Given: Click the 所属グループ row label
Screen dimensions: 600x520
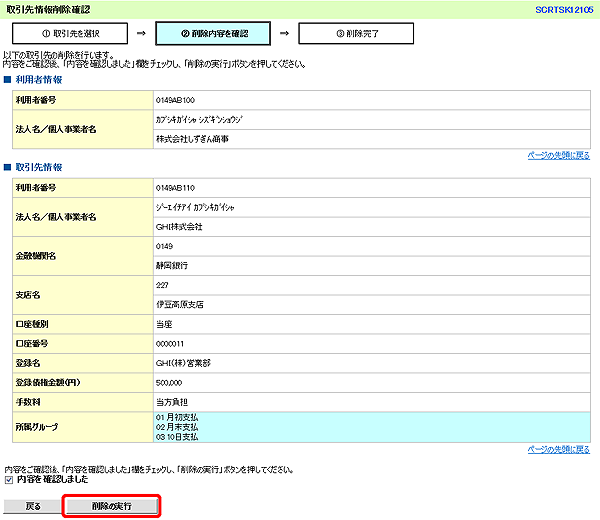Looking at the screenshot, I should pos(37,427).
